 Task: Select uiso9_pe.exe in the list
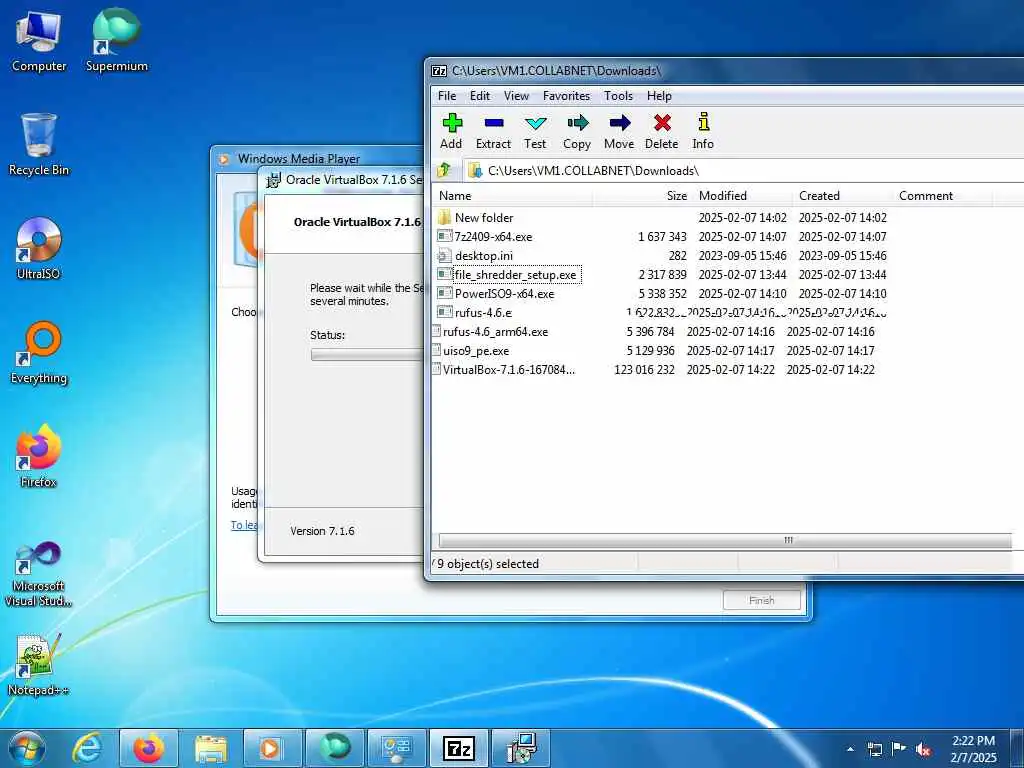pyautogui.click(x=471, y=351)
